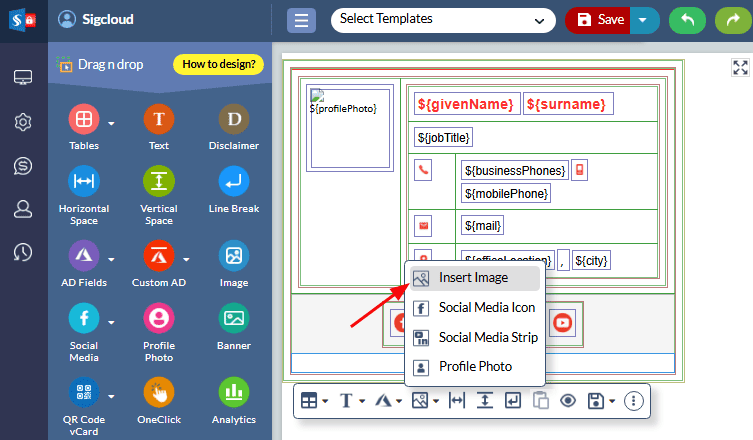This screenshot has width=753, height=440.
Task: Click the How to design? button
Action: 218,65
